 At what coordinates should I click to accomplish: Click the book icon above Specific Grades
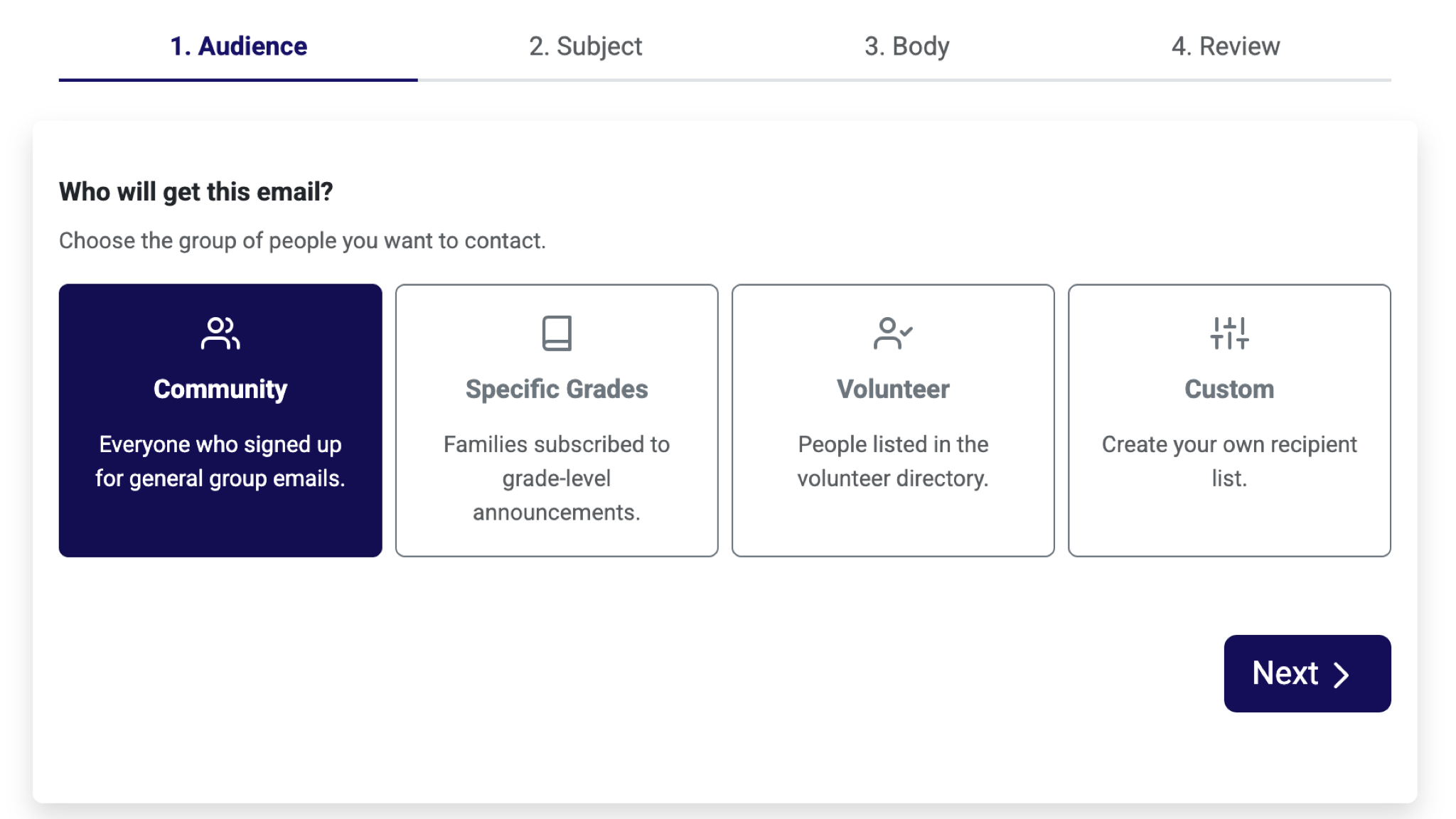(556, 333)
